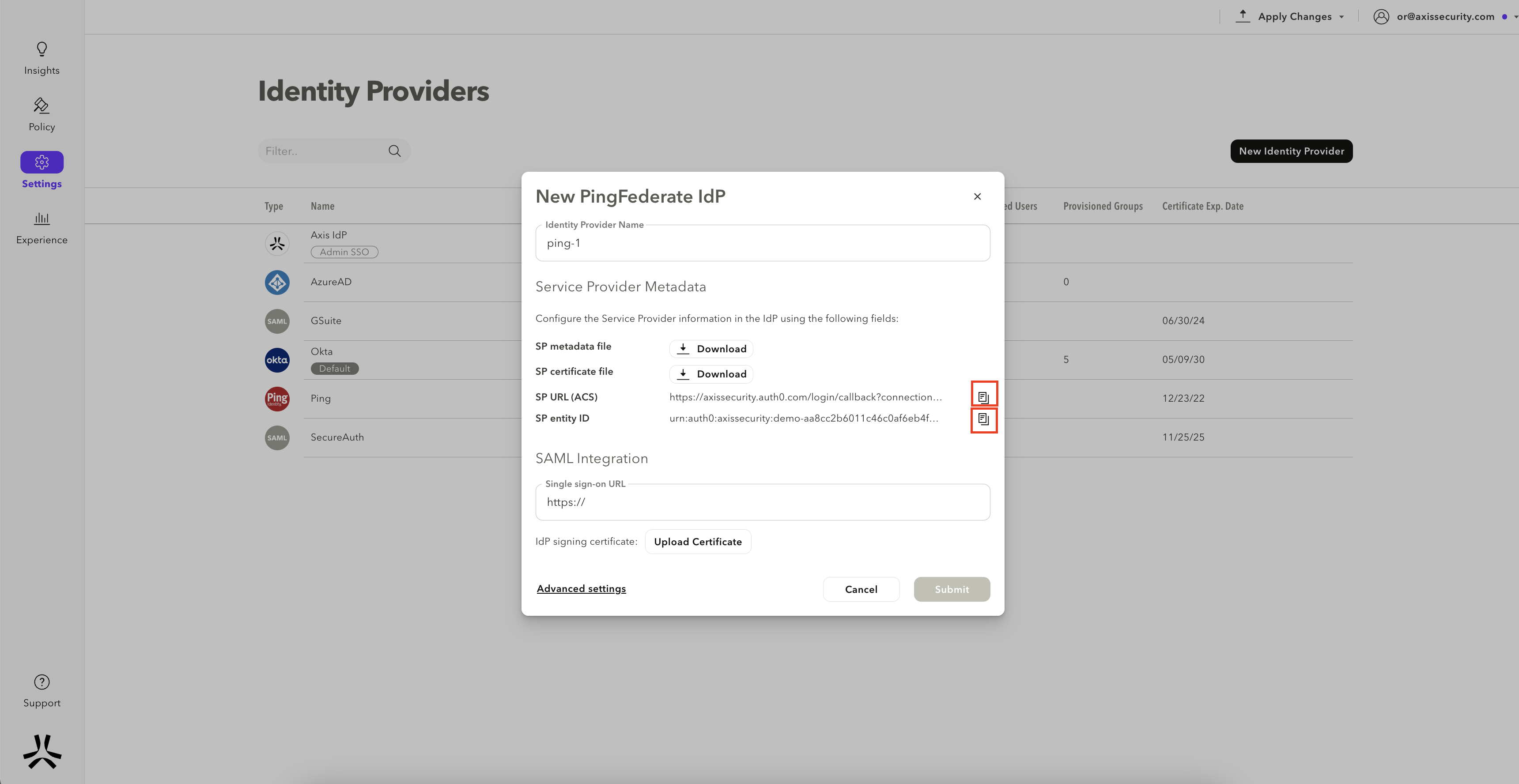Click the Okta provisioned groups value 5
1519x784 pixels.
click(x=1066, y=360)
